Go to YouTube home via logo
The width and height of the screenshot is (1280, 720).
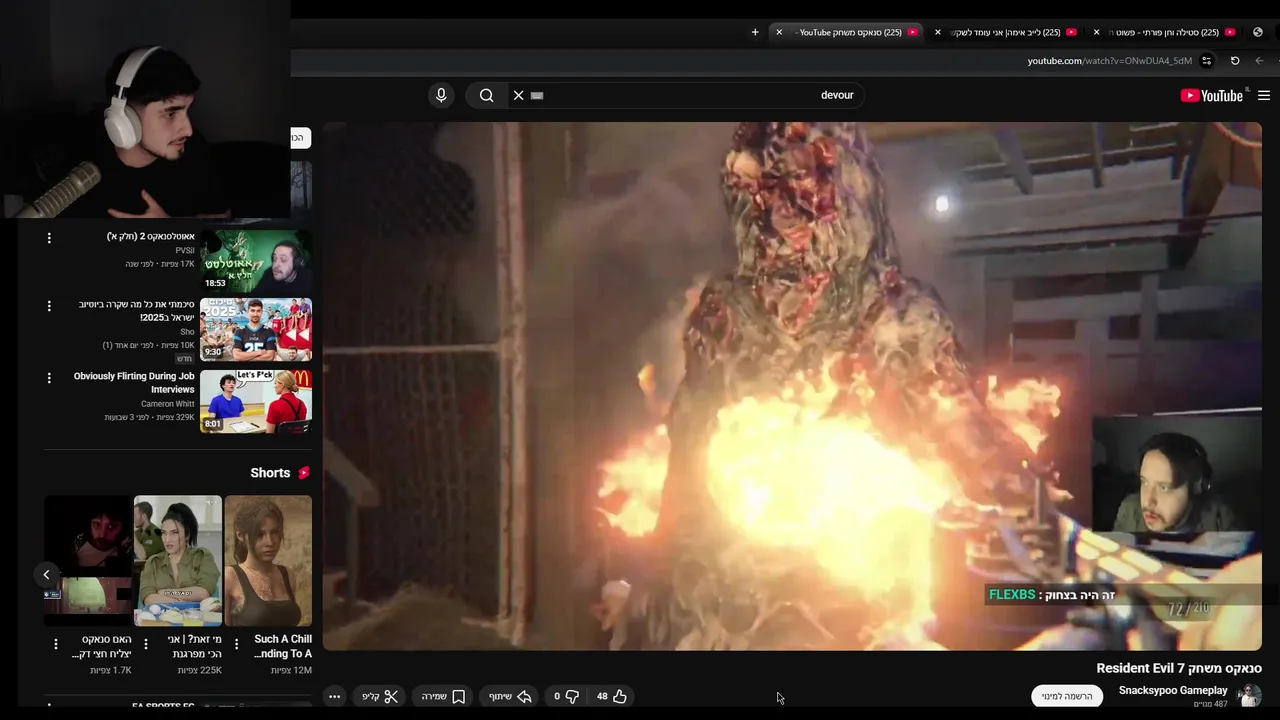1212,96
